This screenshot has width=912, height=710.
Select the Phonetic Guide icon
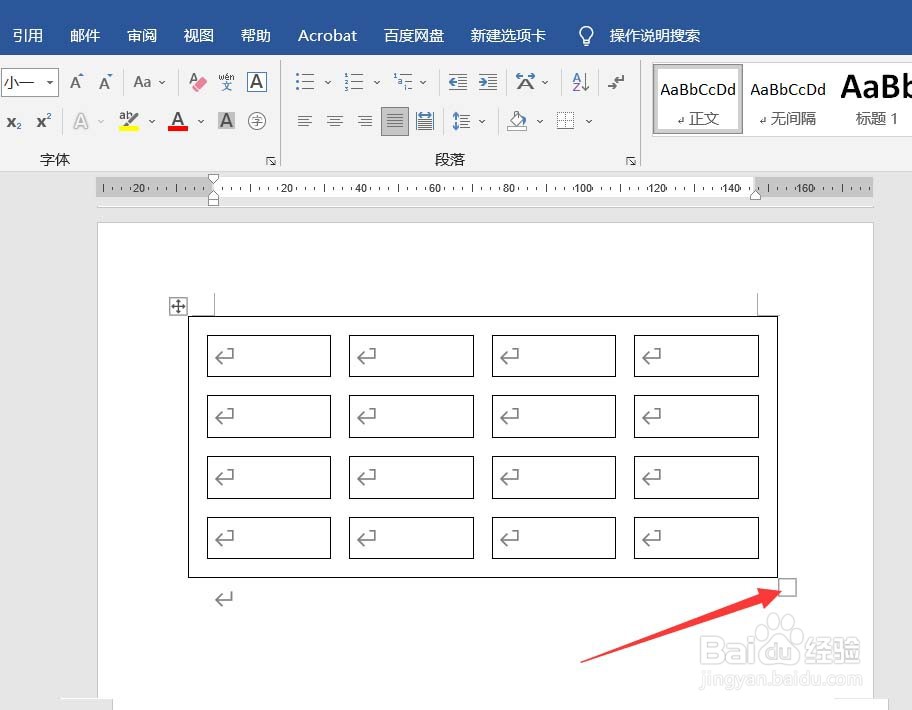coord(227,82)
